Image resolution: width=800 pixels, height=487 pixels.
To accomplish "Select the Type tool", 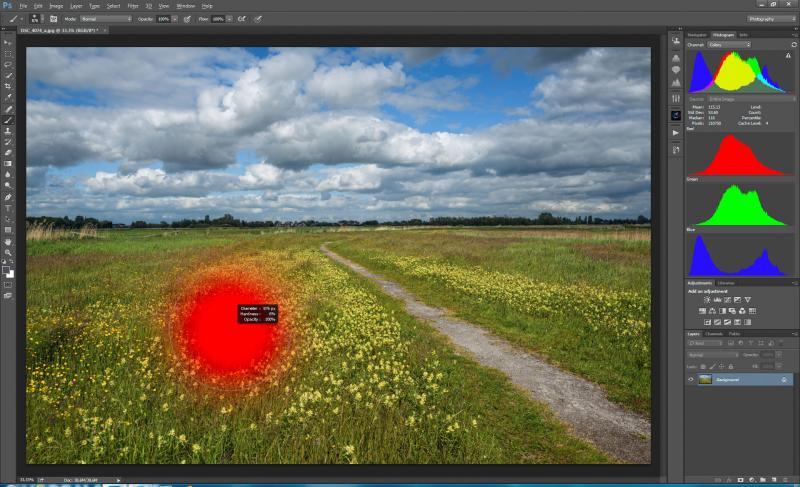I will click(x=8, y=208).
